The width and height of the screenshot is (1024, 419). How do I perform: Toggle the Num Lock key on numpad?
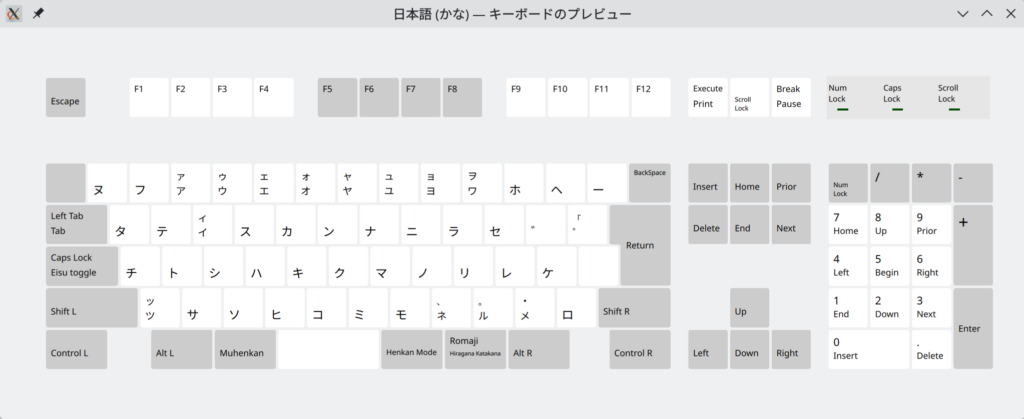click(x=848, y=184)
